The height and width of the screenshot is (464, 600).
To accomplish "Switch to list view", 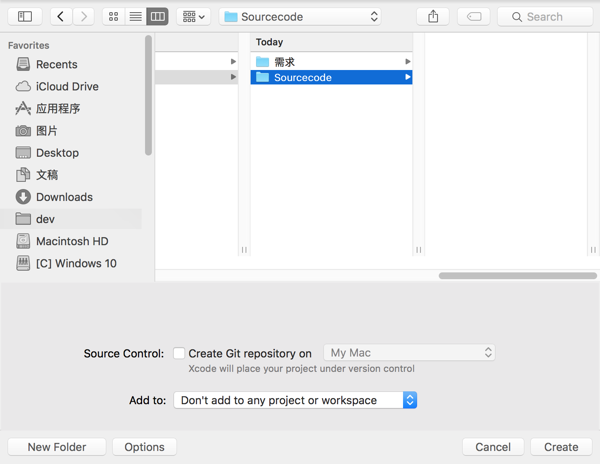I will [135, 16].
